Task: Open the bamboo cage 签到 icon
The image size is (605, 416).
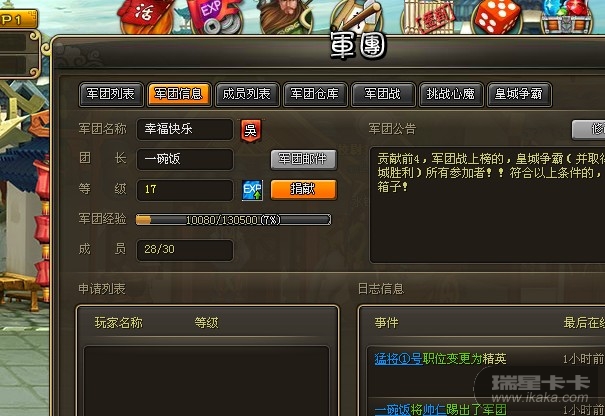Action: 428,16
